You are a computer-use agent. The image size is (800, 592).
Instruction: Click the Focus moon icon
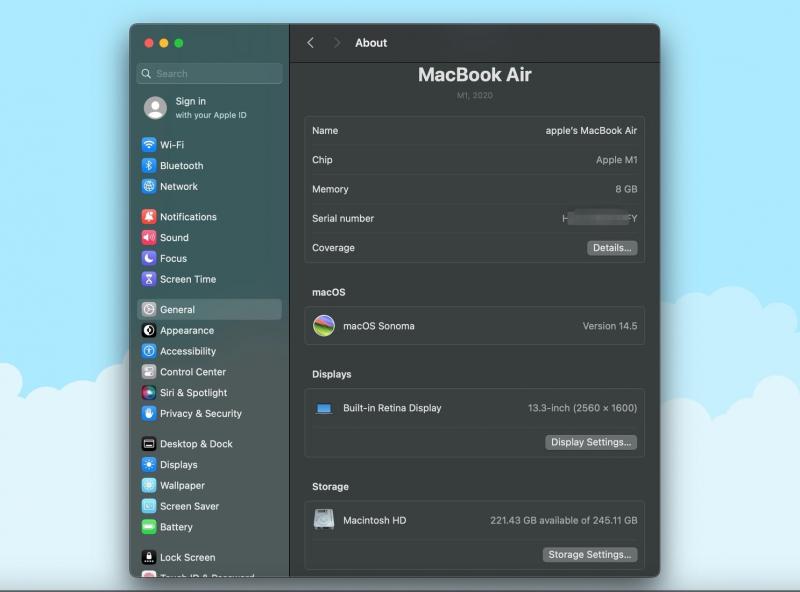(x=148, y=258)
